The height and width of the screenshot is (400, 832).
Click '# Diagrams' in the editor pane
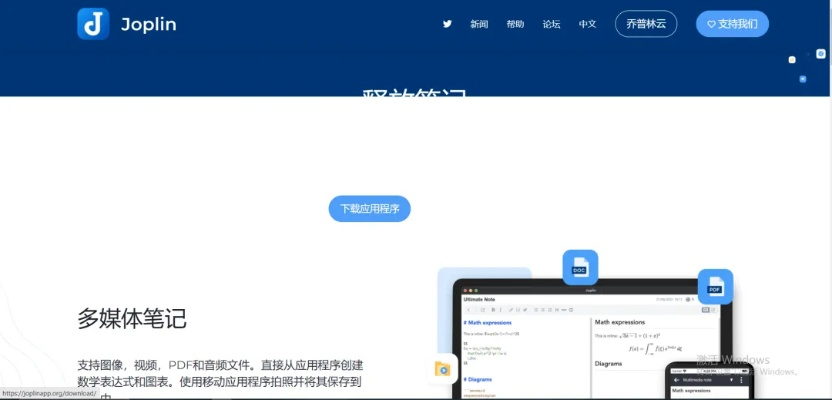click(478, 379)
